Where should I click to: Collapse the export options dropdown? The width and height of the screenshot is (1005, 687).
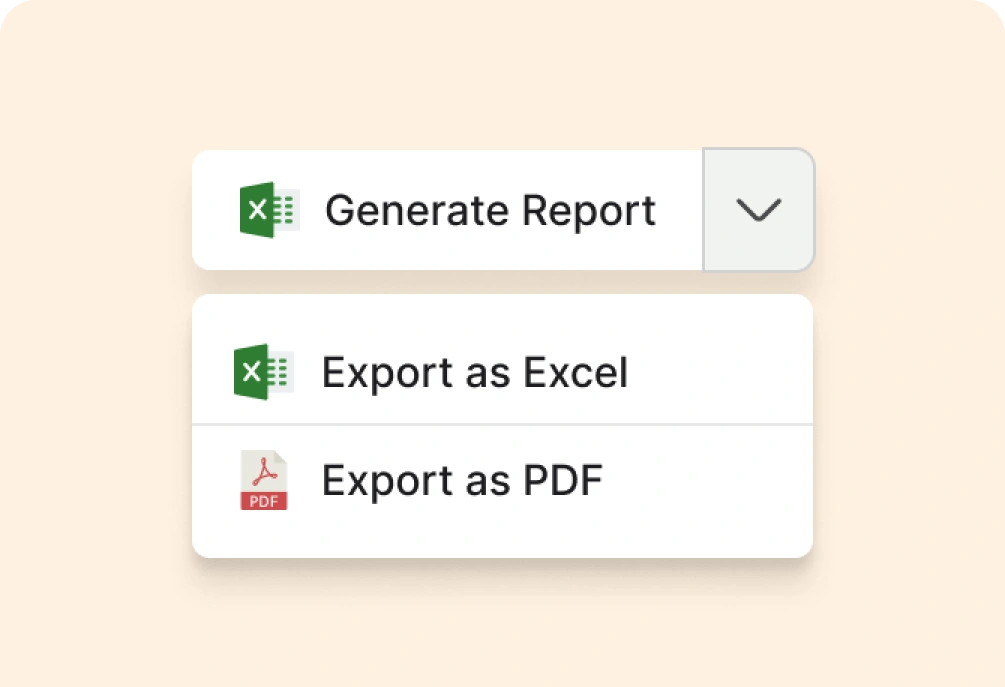point(758,210)
